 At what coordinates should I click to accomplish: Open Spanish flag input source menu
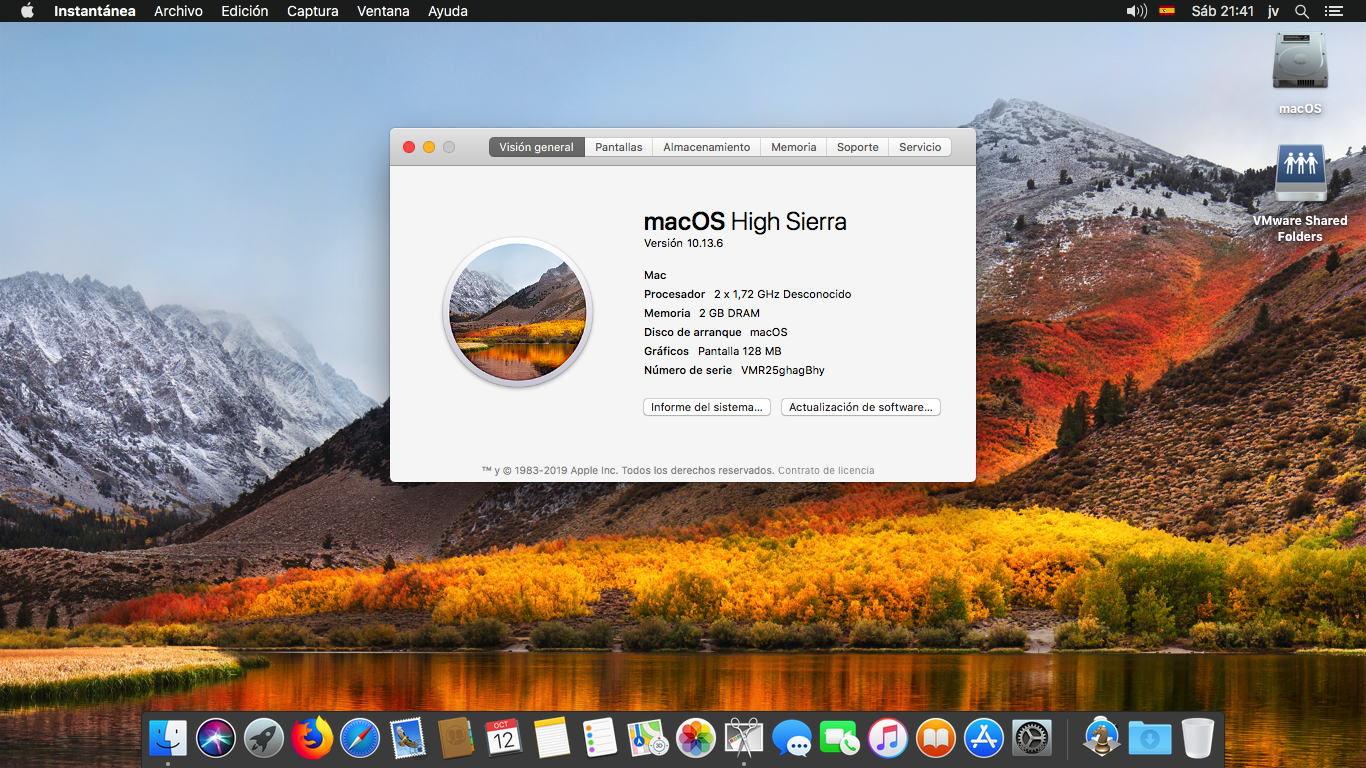(1167, 11)
